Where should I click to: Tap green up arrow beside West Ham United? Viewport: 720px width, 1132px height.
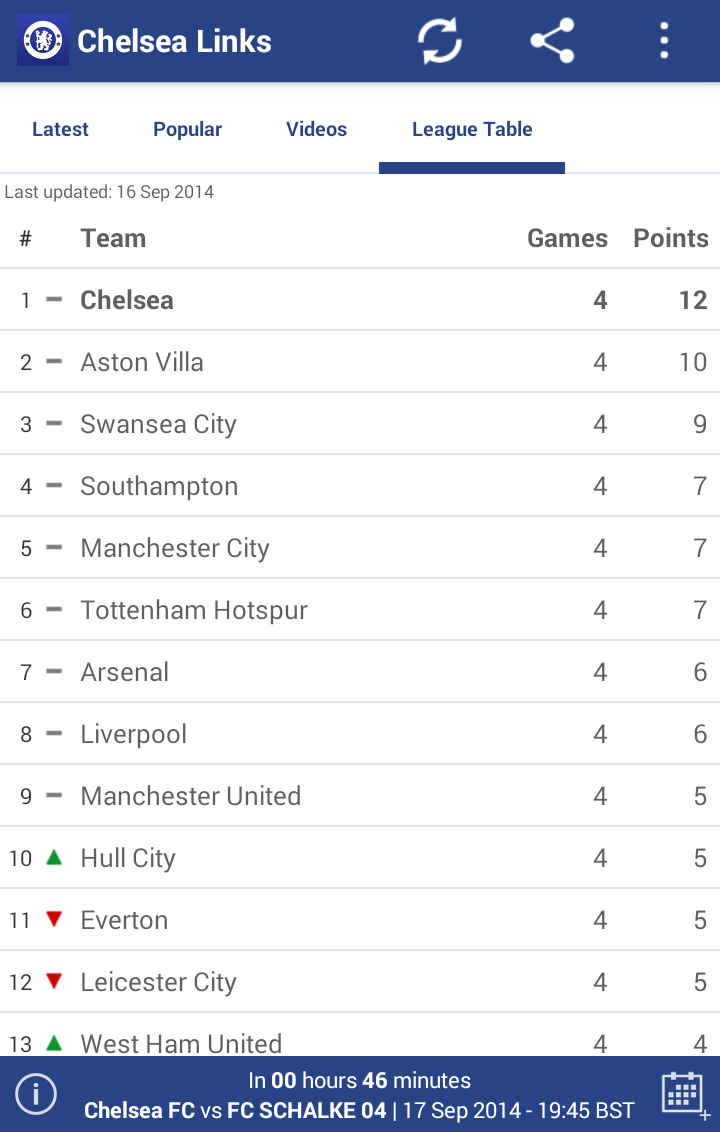tap(54, 1043)
